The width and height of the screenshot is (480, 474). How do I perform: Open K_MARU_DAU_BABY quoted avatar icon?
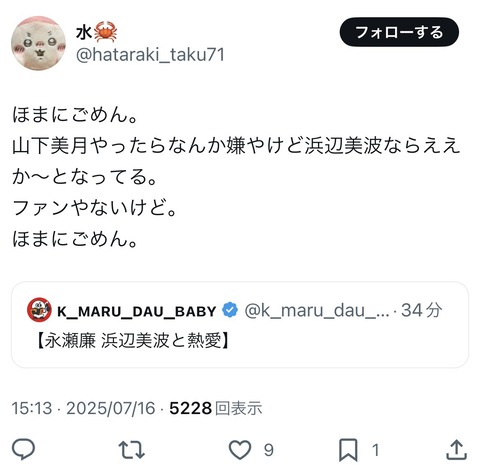click(39, 310)
